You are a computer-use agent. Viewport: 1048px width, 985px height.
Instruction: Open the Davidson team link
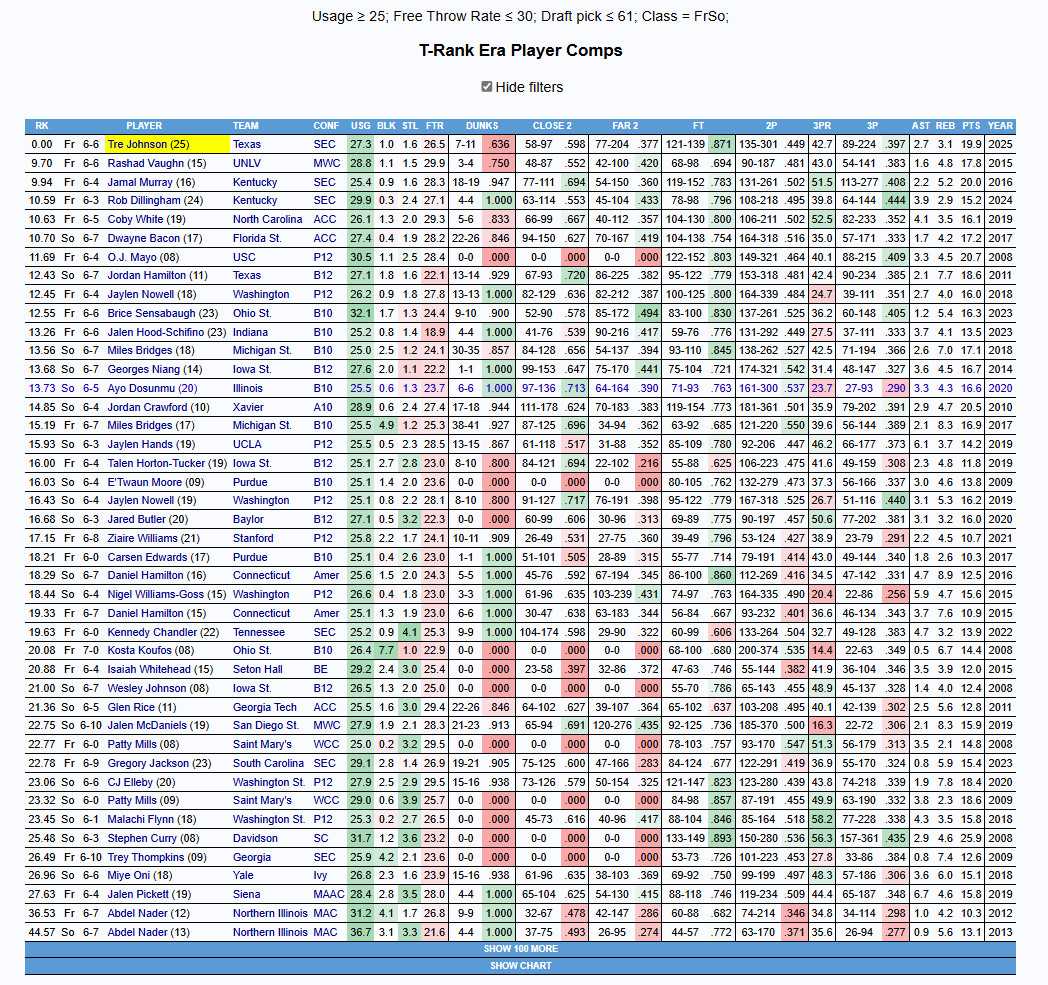(x=256, y=838)
